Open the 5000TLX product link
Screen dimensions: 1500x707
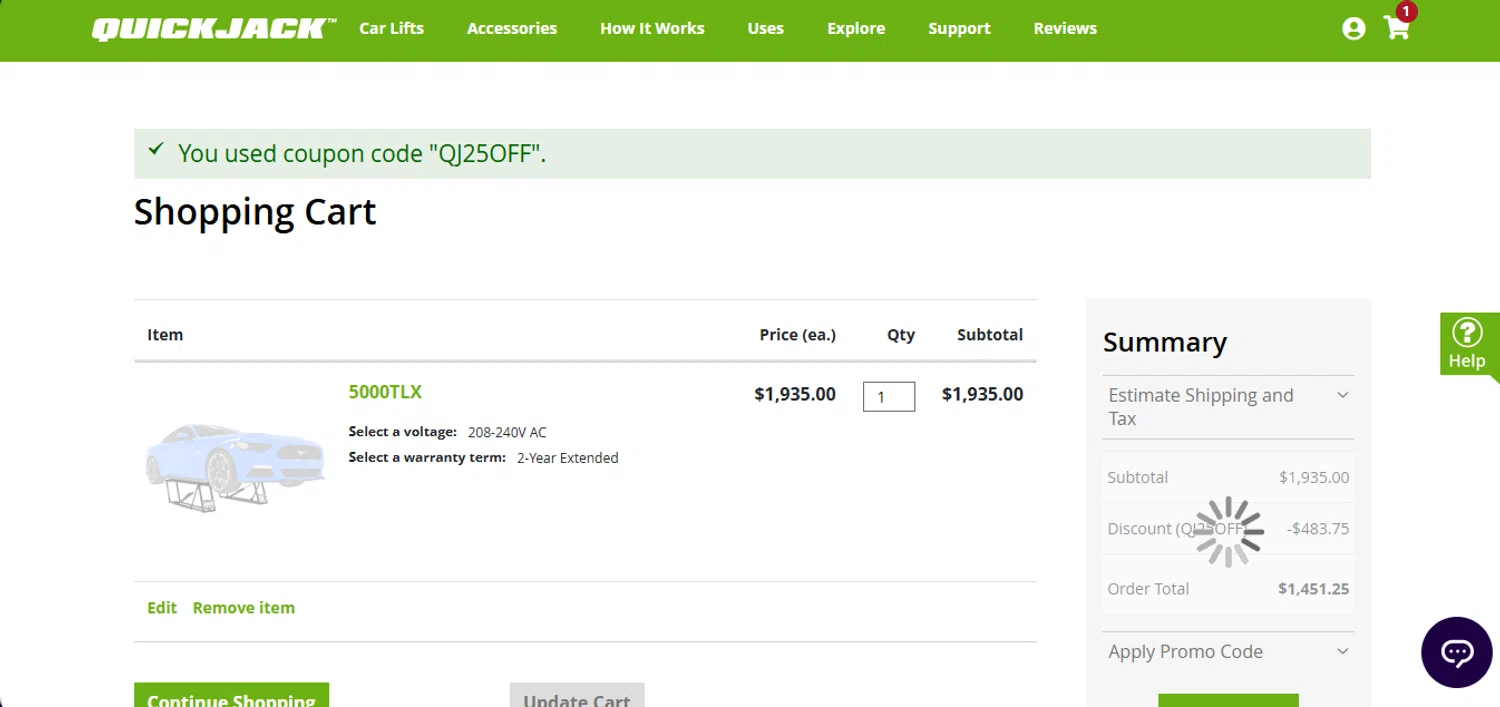tap(385, 392)
